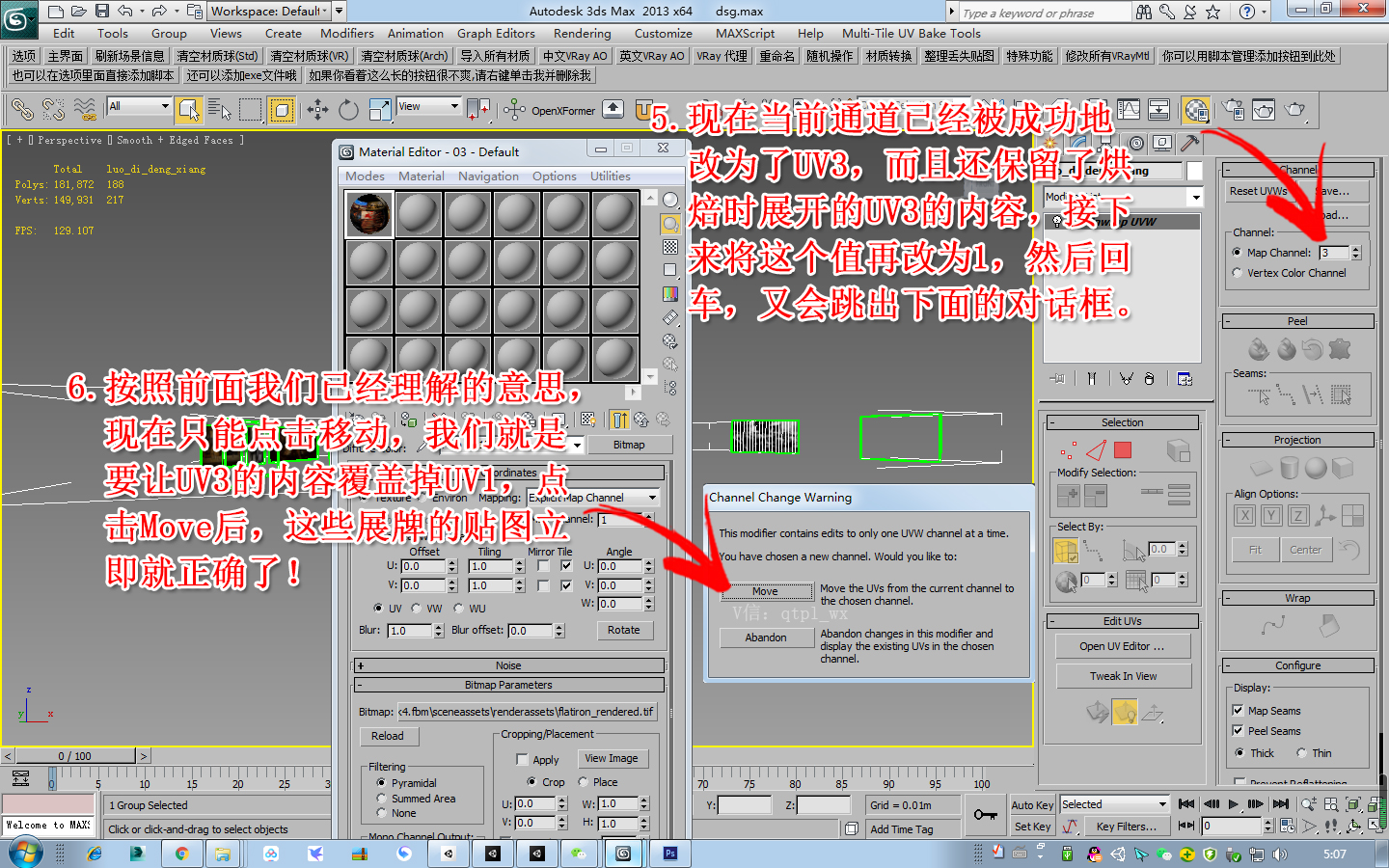Open Utilities menu in Material Editor
Viewport: 1389px width, 868px height.
coord(611,176)
